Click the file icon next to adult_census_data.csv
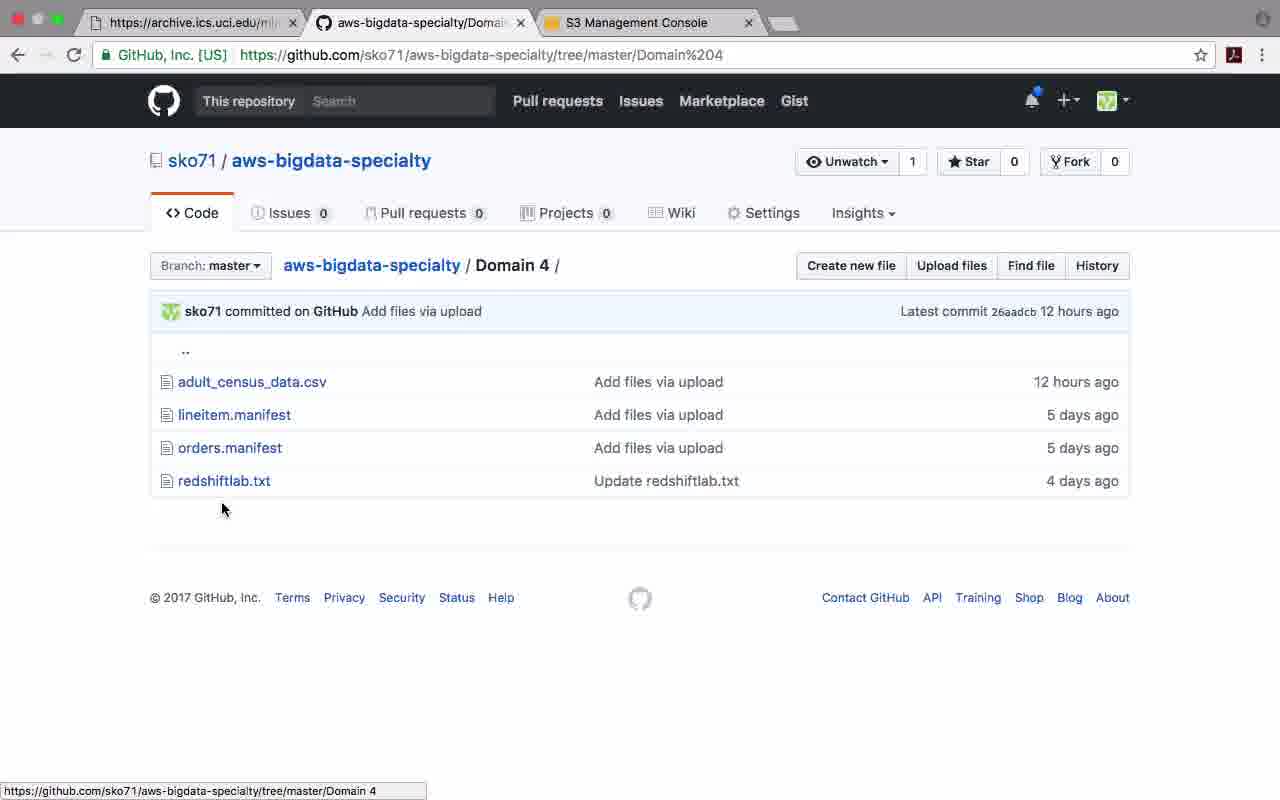The width and height of the screenshot is (1280, 800). [x=167, y=382]
